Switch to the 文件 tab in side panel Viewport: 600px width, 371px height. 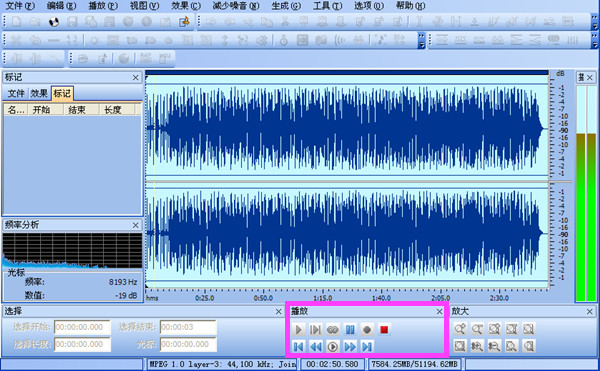(x=16, y=93)
